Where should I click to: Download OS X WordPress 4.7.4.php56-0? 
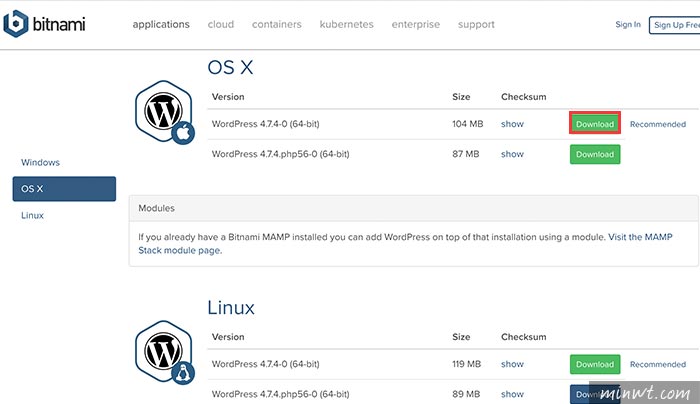point(595,154)
